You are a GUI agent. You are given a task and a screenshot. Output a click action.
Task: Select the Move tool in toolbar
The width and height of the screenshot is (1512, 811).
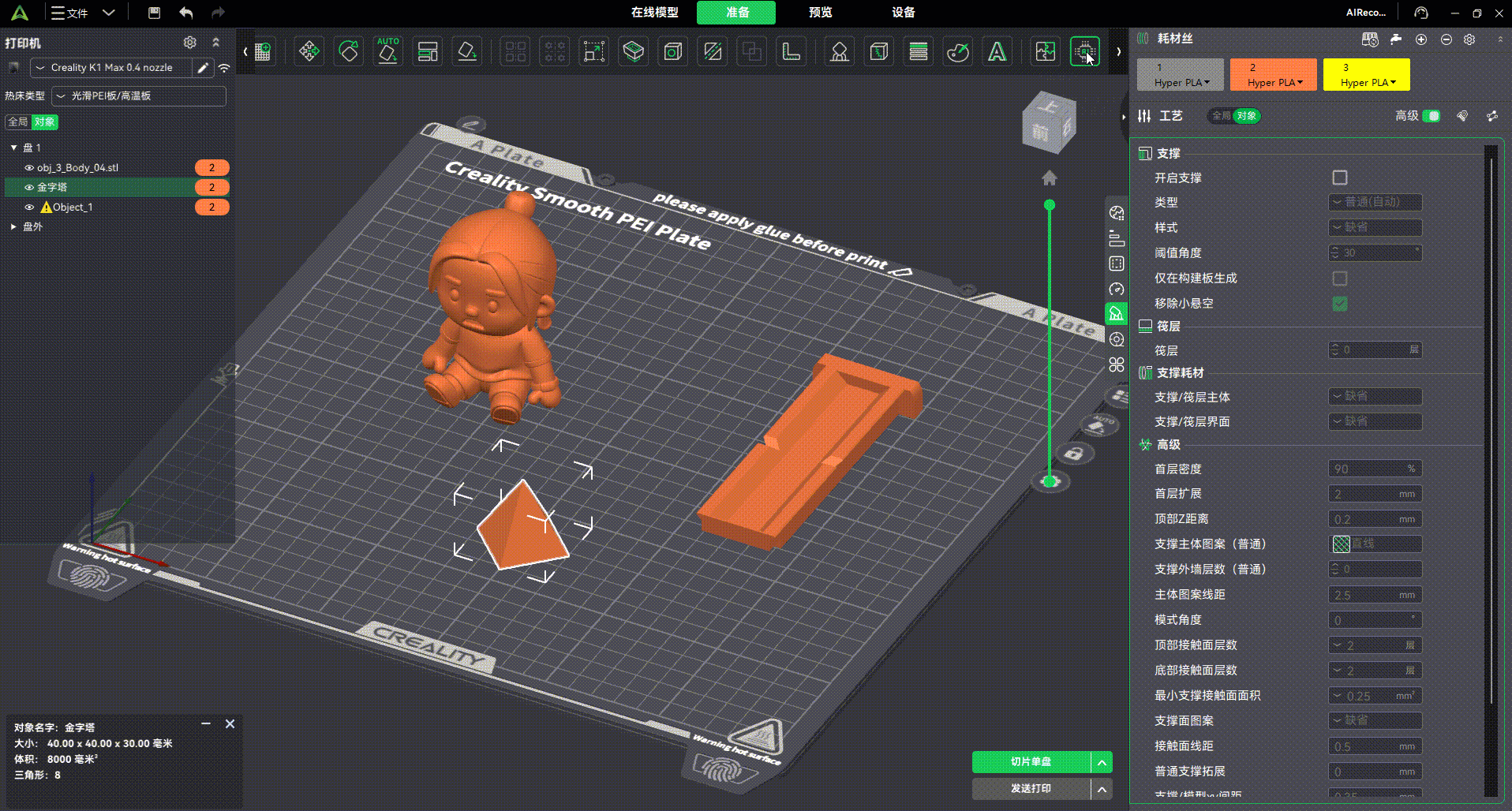pos(309,52)
